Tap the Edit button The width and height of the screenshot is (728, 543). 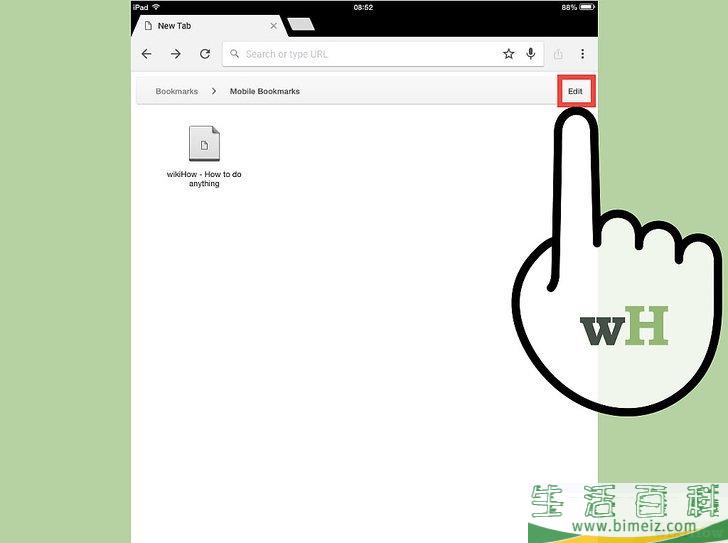click(x=575, y=91)
